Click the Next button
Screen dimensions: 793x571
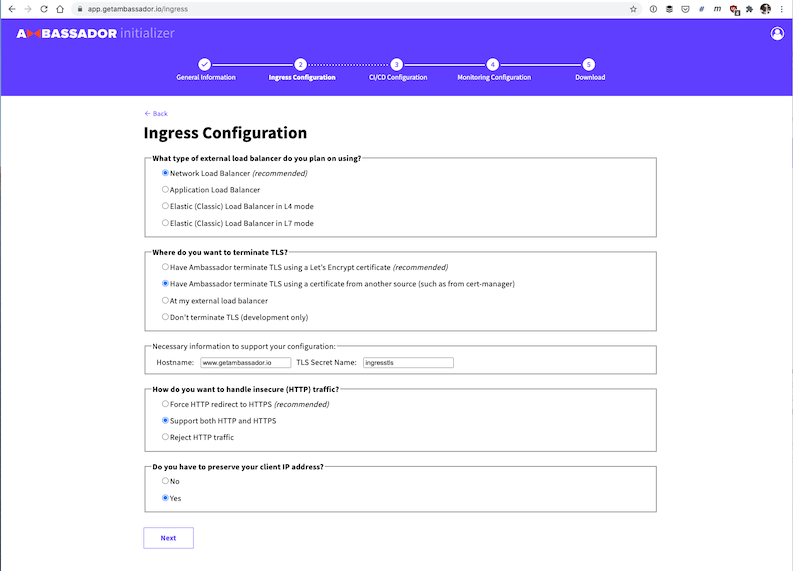click(168, 538)
